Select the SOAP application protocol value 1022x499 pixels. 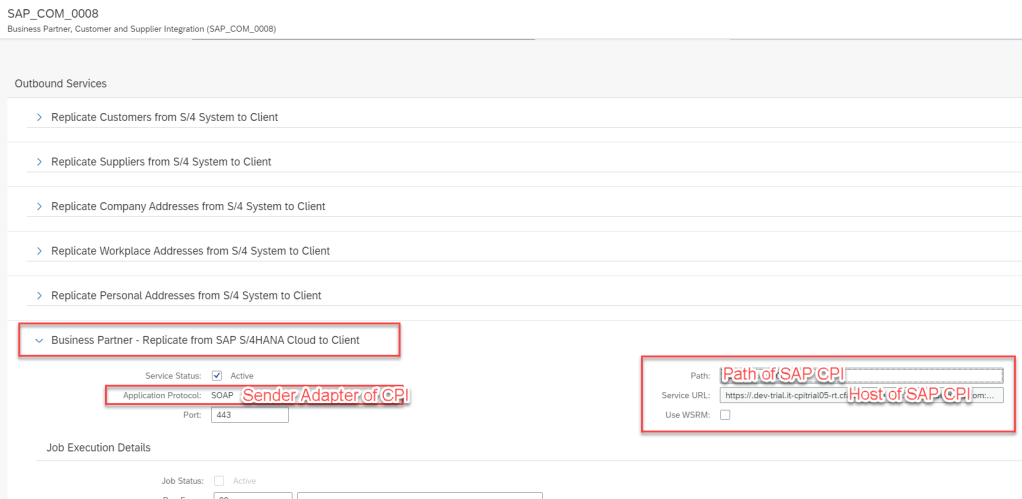coord(222,395)
